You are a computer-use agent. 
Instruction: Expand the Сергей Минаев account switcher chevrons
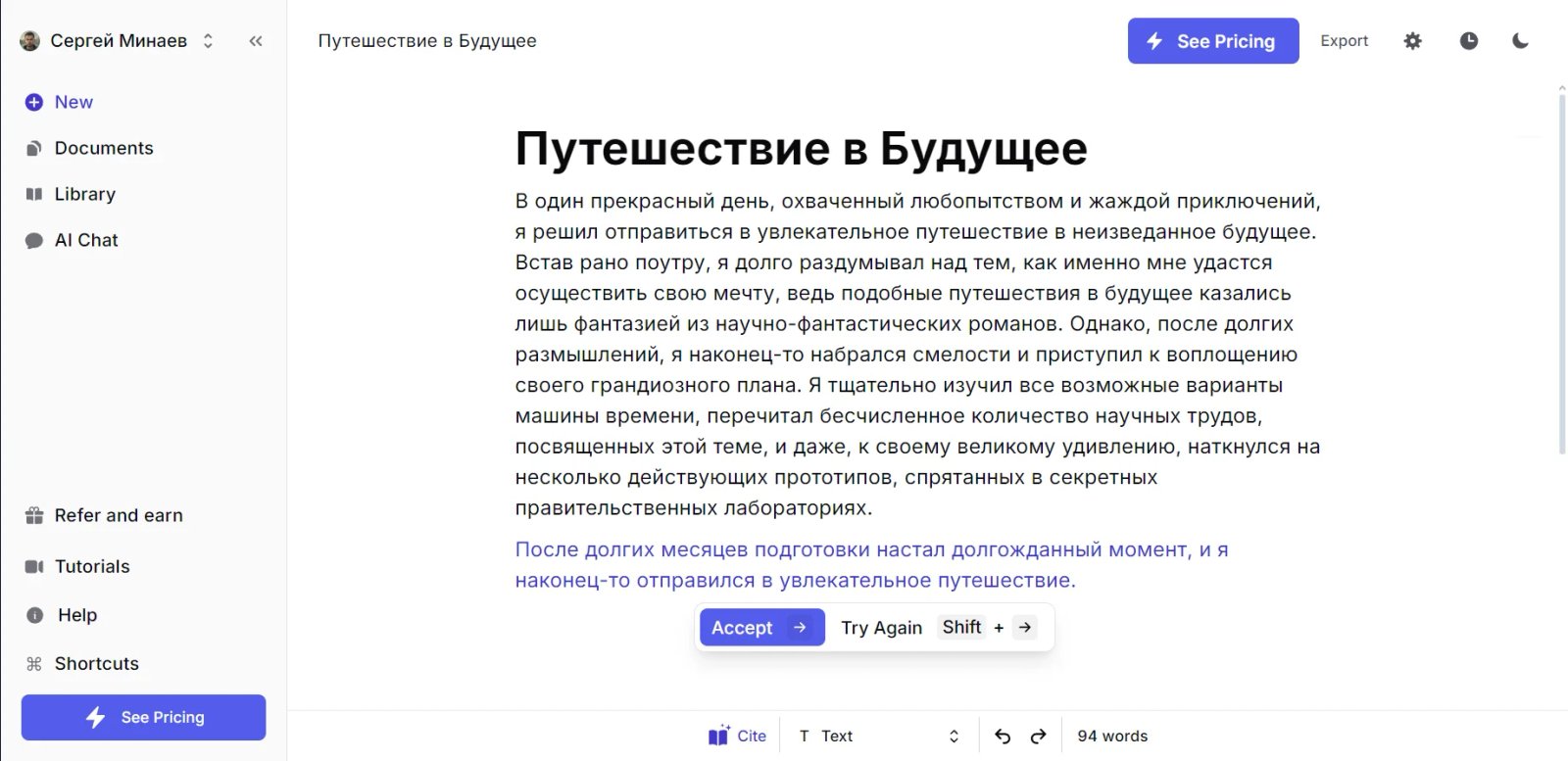tap(208, 41)
